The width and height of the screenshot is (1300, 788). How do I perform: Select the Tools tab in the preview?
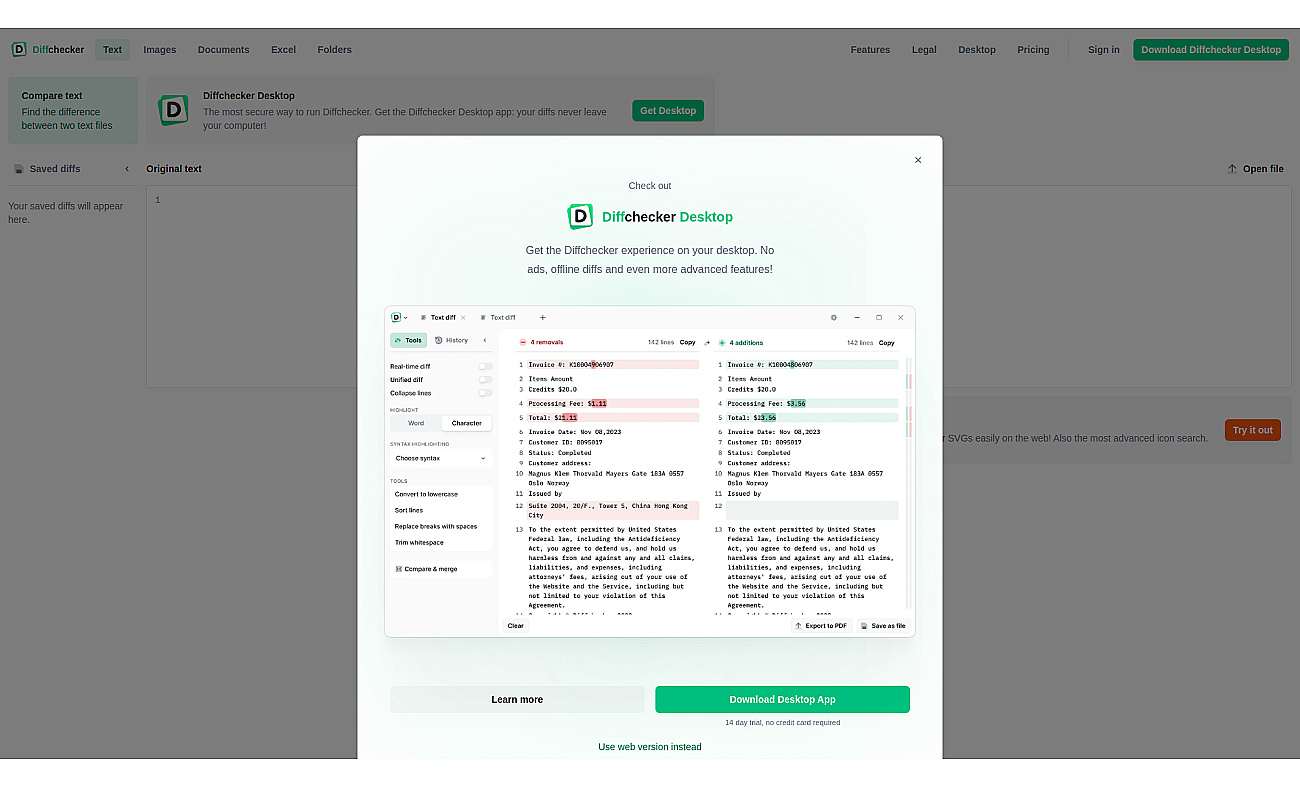click(x=408, y=340)
